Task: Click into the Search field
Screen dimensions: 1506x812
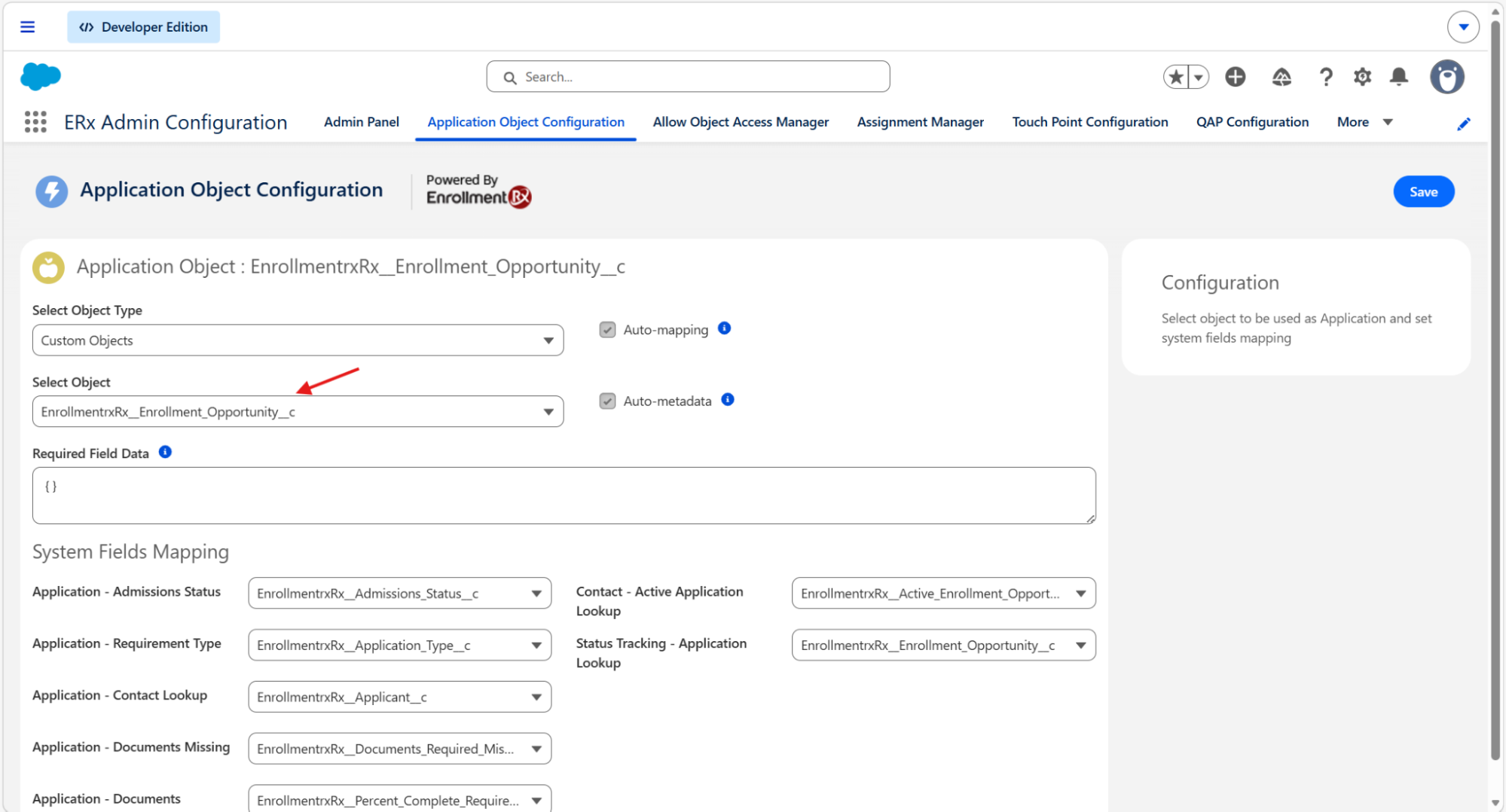Action: pos(688,77)
